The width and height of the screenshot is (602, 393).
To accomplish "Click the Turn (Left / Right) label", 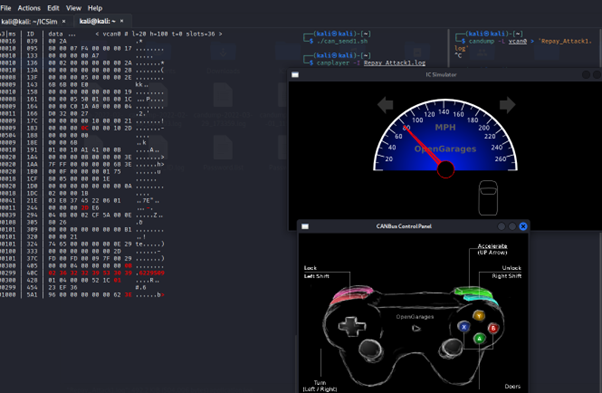I will (x=320, y=386).
